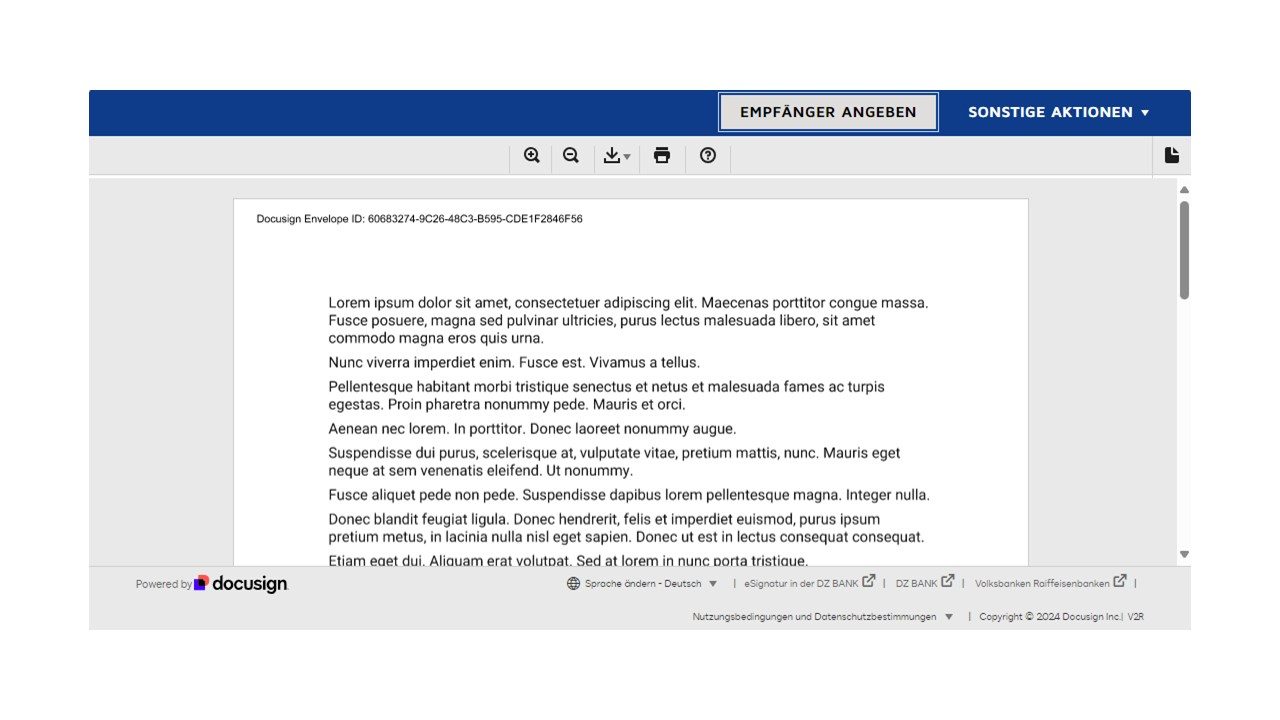Open the eSignatur in der DZ BANK link
The width and height of the screenshot is (1280, 720).
coord(801,584)
